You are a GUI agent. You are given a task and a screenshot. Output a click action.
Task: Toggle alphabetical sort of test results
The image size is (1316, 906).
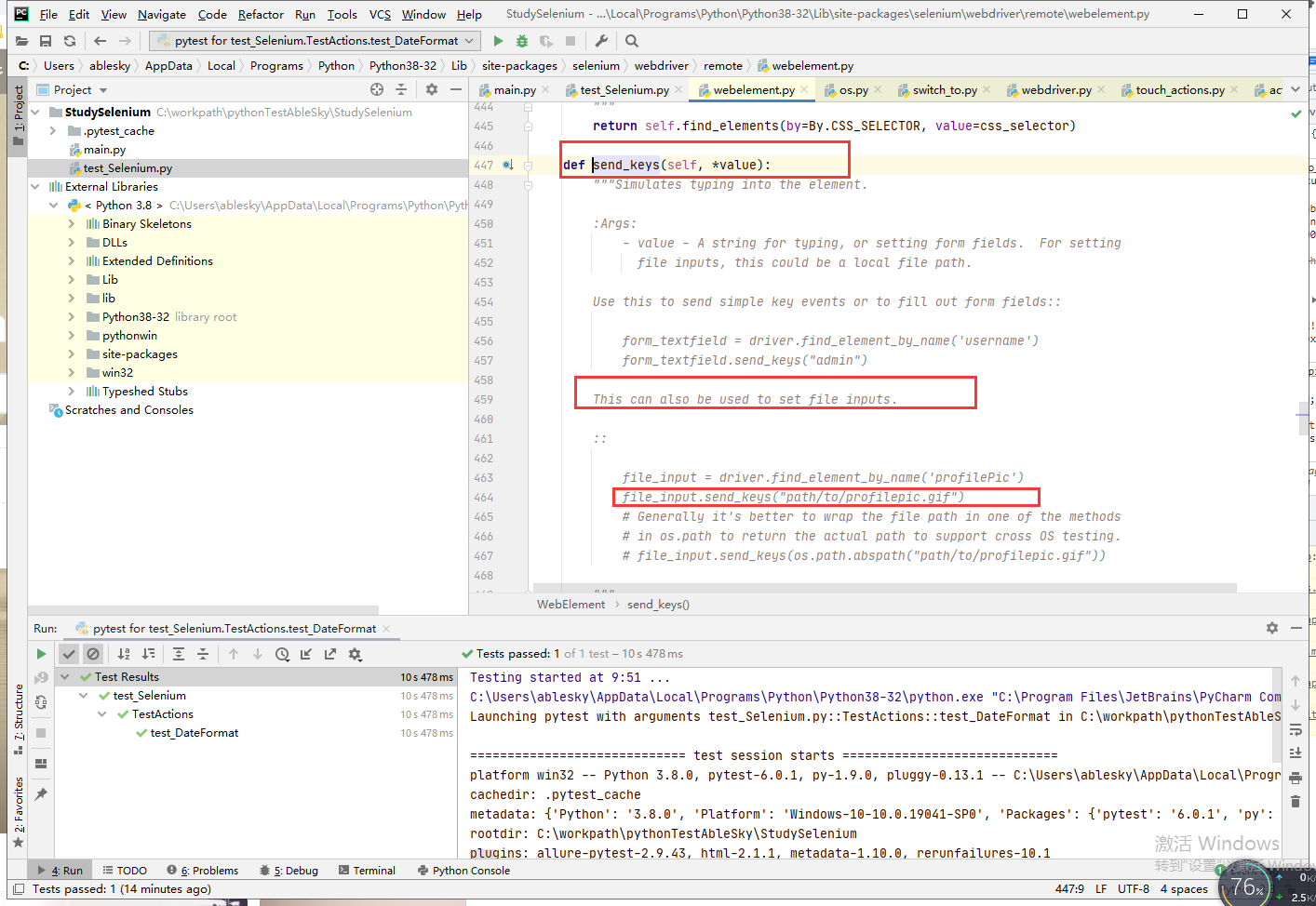(x=124, y=654)
